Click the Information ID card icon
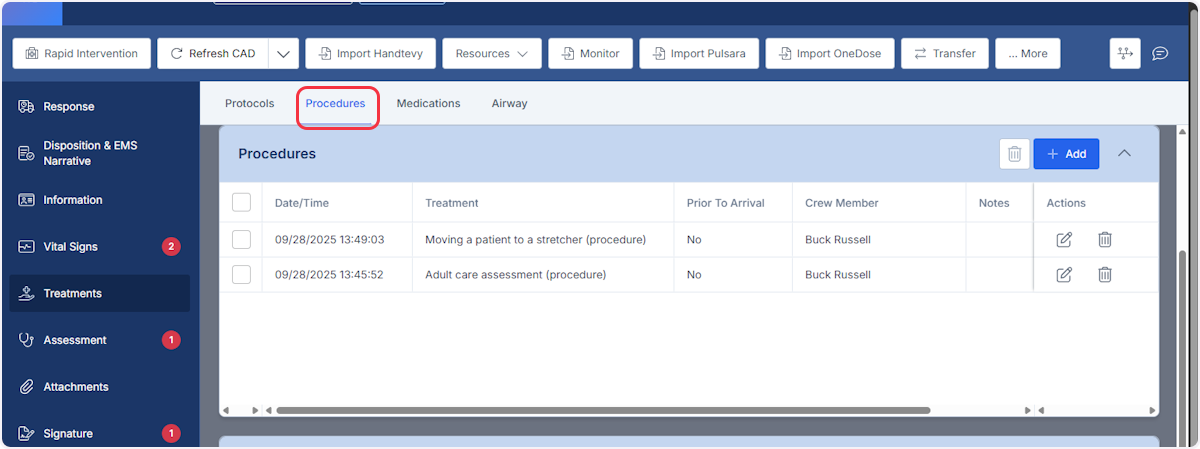Image resolution: width=1200 pixels, height=449 pixels. click(27, 200)
